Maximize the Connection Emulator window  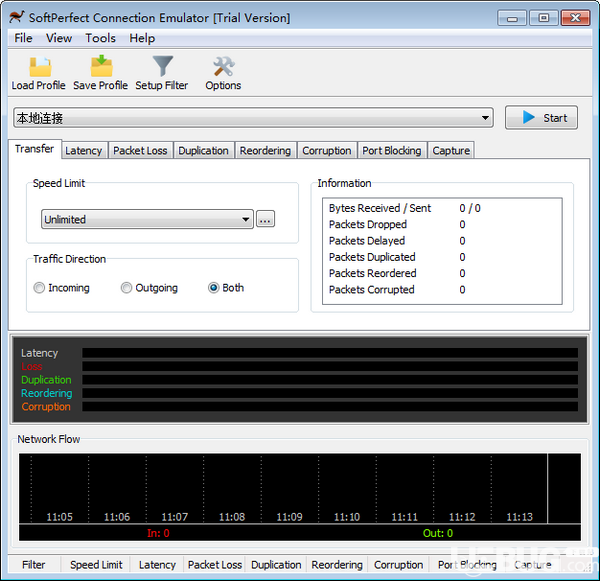pos(543,18)
